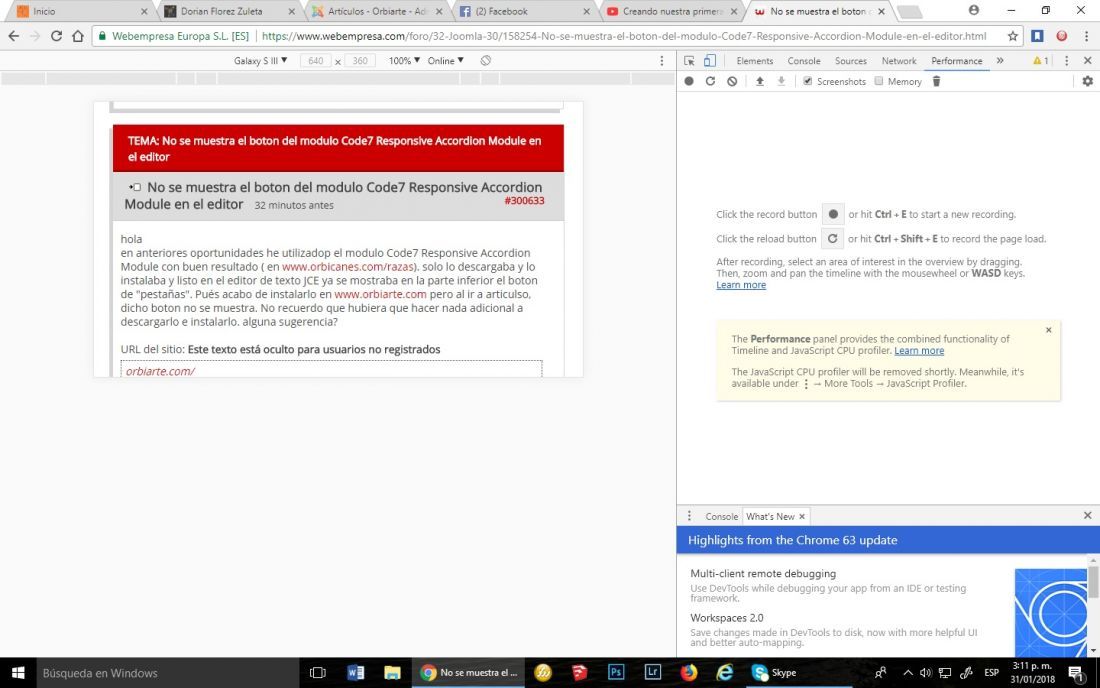Open the www.orbicanes.com/razas link

point(349,267)
